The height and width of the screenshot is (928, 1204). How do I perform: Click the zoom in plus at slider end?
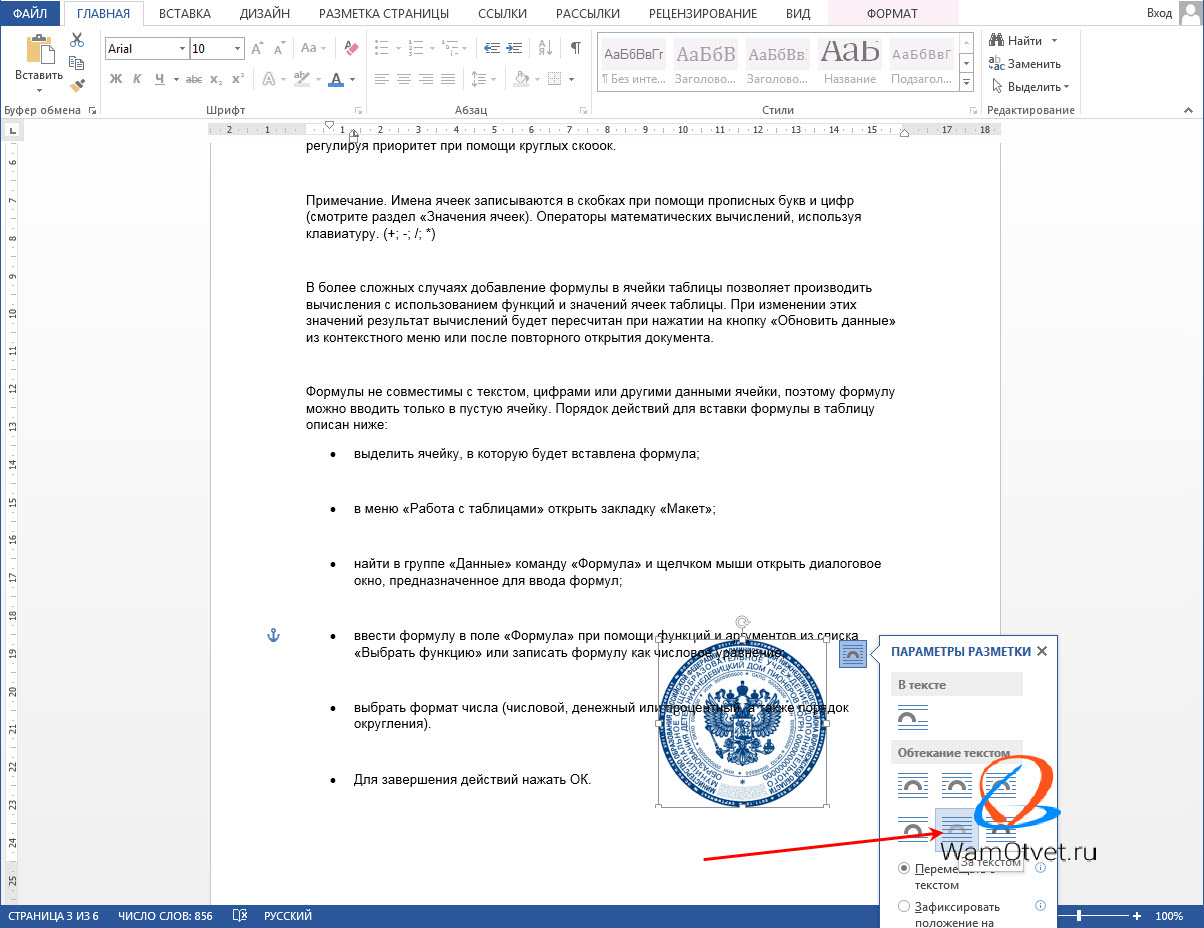pos(1136,916)
